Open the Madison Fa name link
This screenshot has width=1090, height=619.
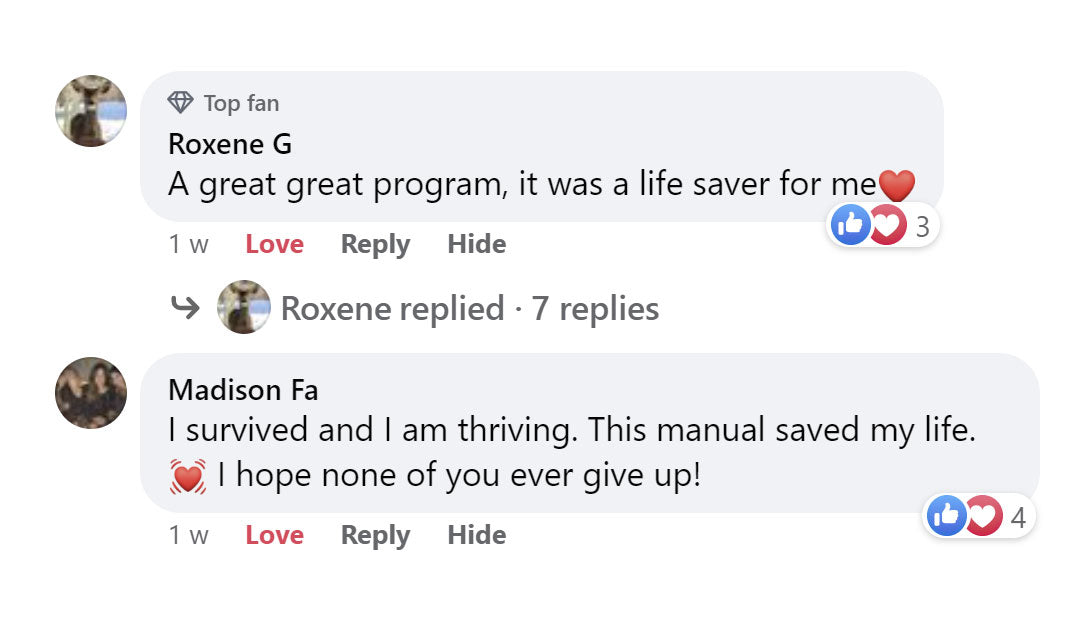pyautogui.click(x=243, y=389)
